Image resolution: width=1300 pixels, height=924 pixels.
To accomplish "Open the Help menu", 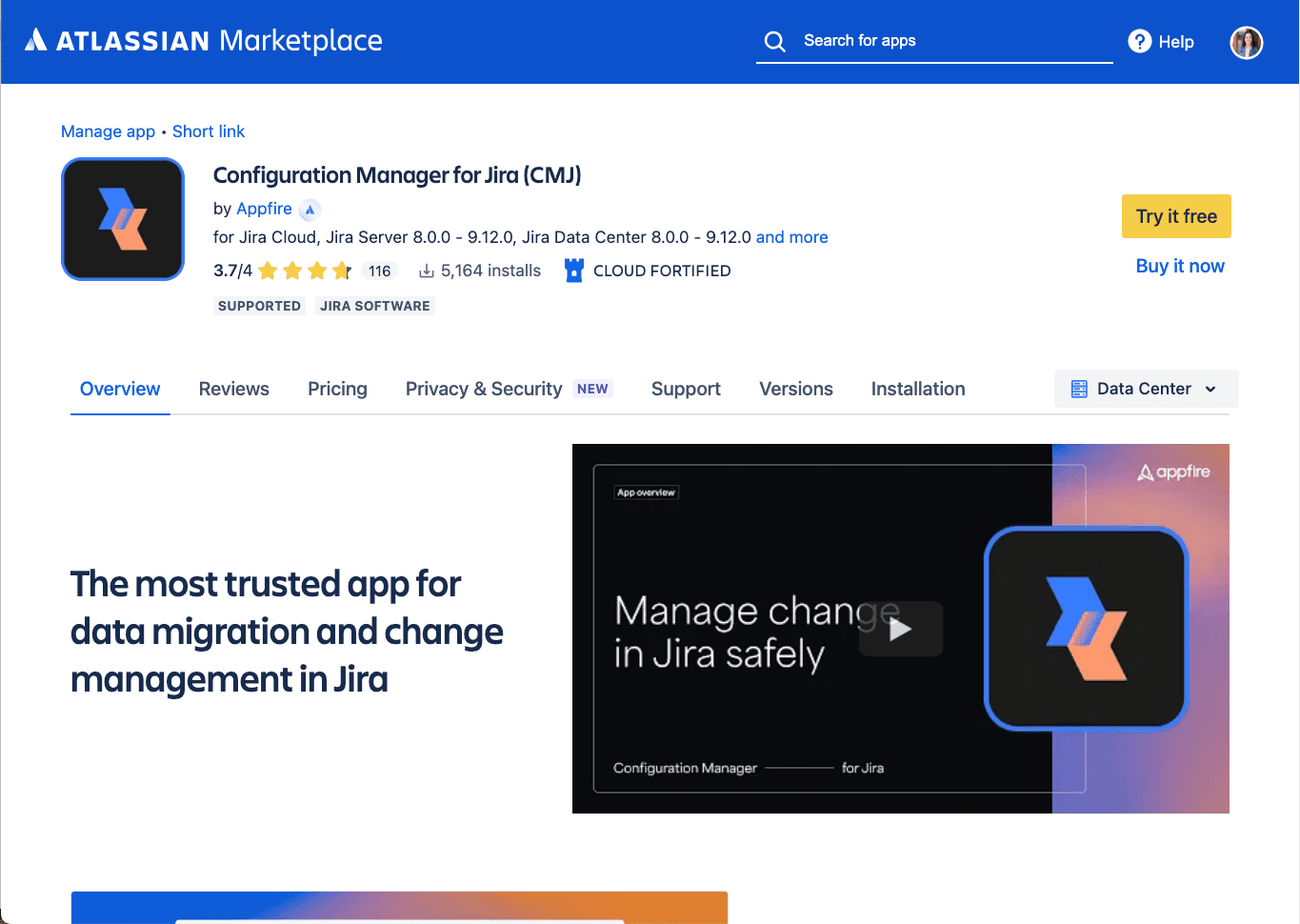I will coord(1161,42).
